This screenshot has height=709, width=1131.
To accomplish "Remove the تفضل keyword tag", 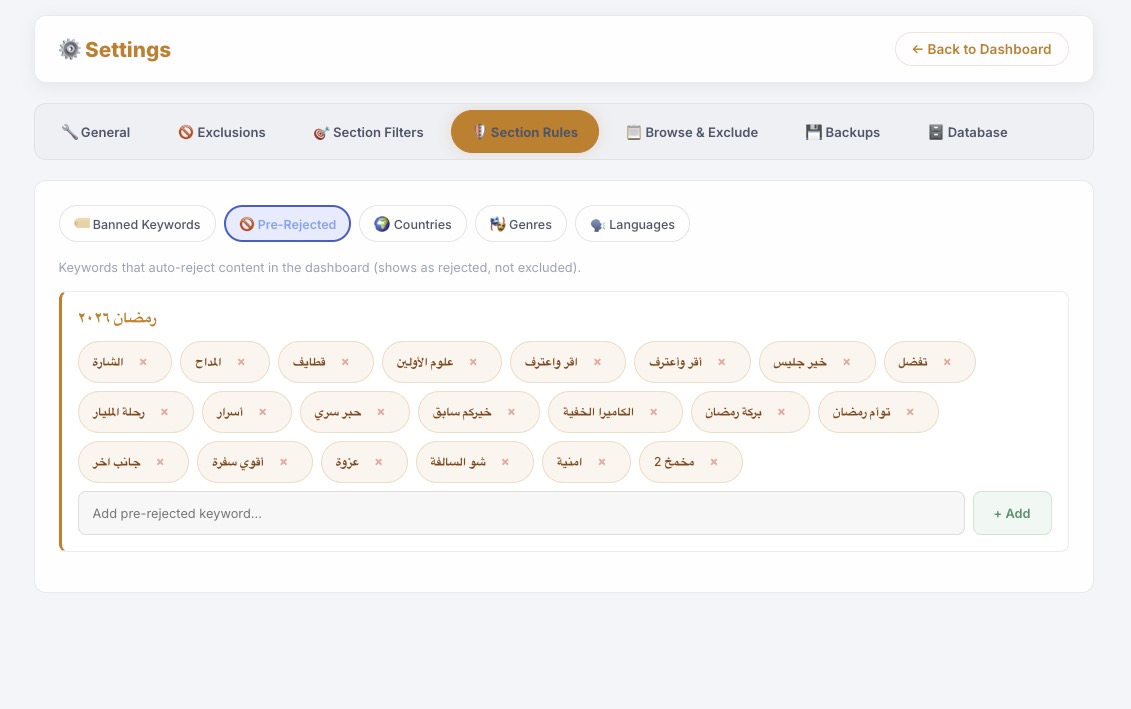I will click(x=947, y=362).
